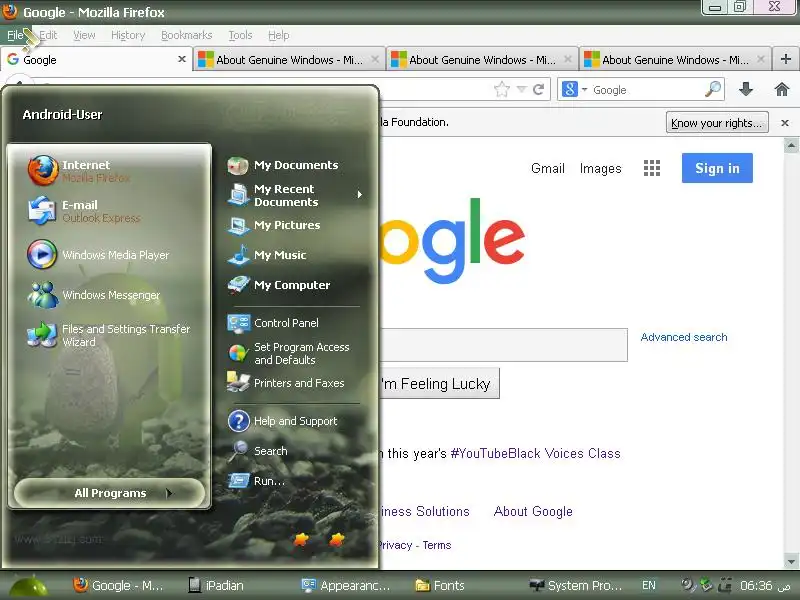
Task: Bookmark this page with star icon
Action: point(502,90)
